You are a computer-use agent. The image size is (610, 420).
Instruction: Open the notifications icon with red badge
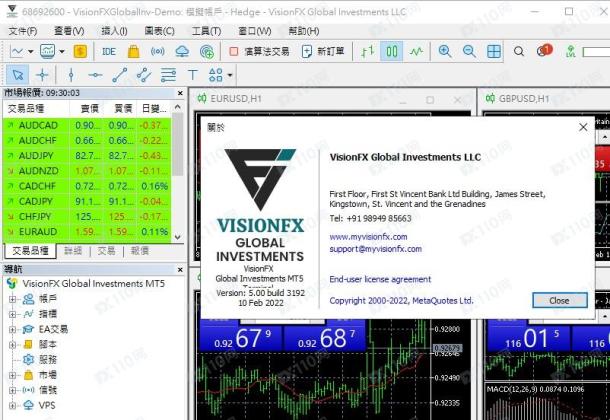coord(544,51)
